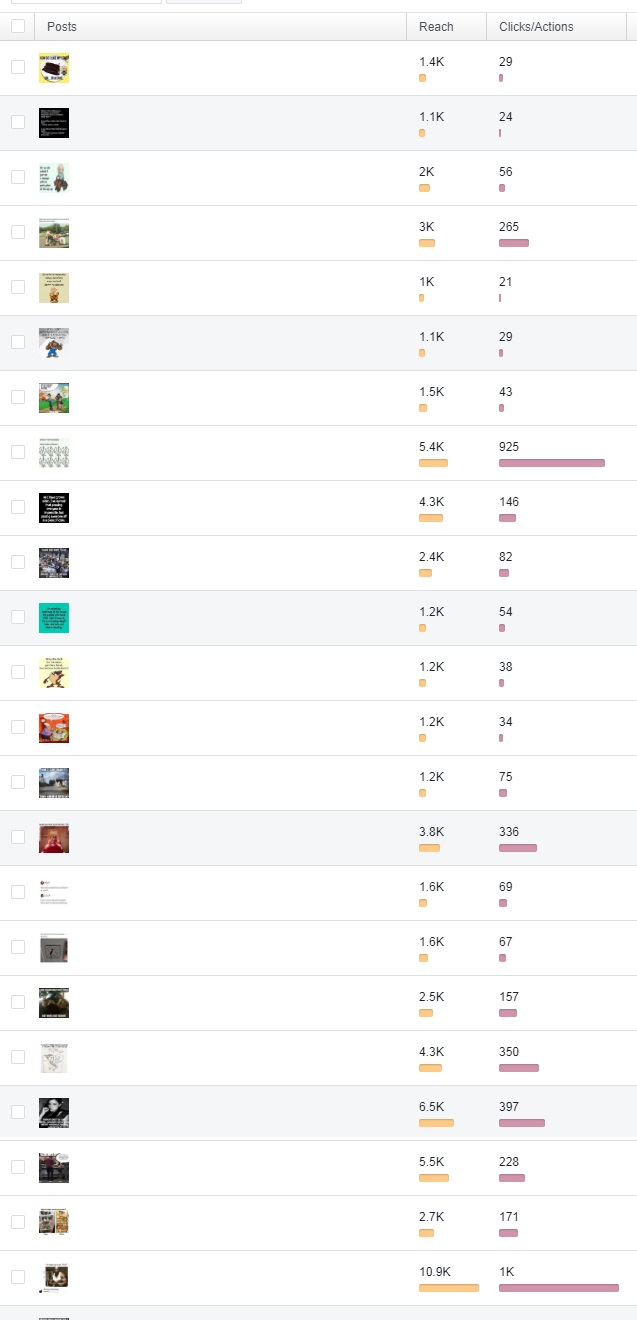The image size is (637, 1320).
Task: Open the thumbnail of the post with 925 clicks
Action: [54, 453]
